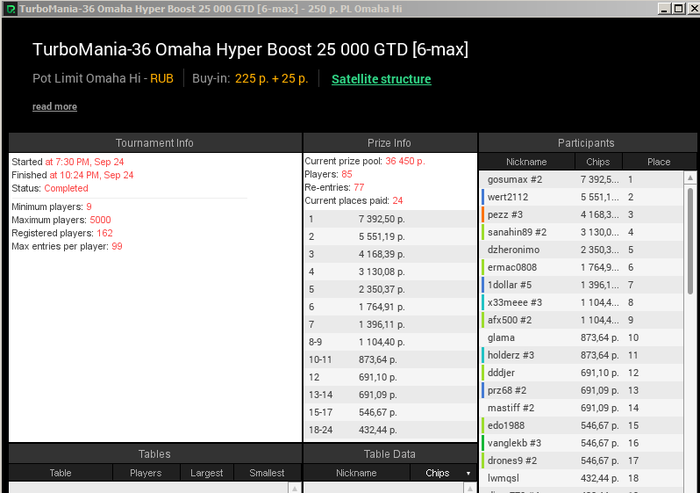
Task: Sort tables by Players column header
Action: coord(146,473)
